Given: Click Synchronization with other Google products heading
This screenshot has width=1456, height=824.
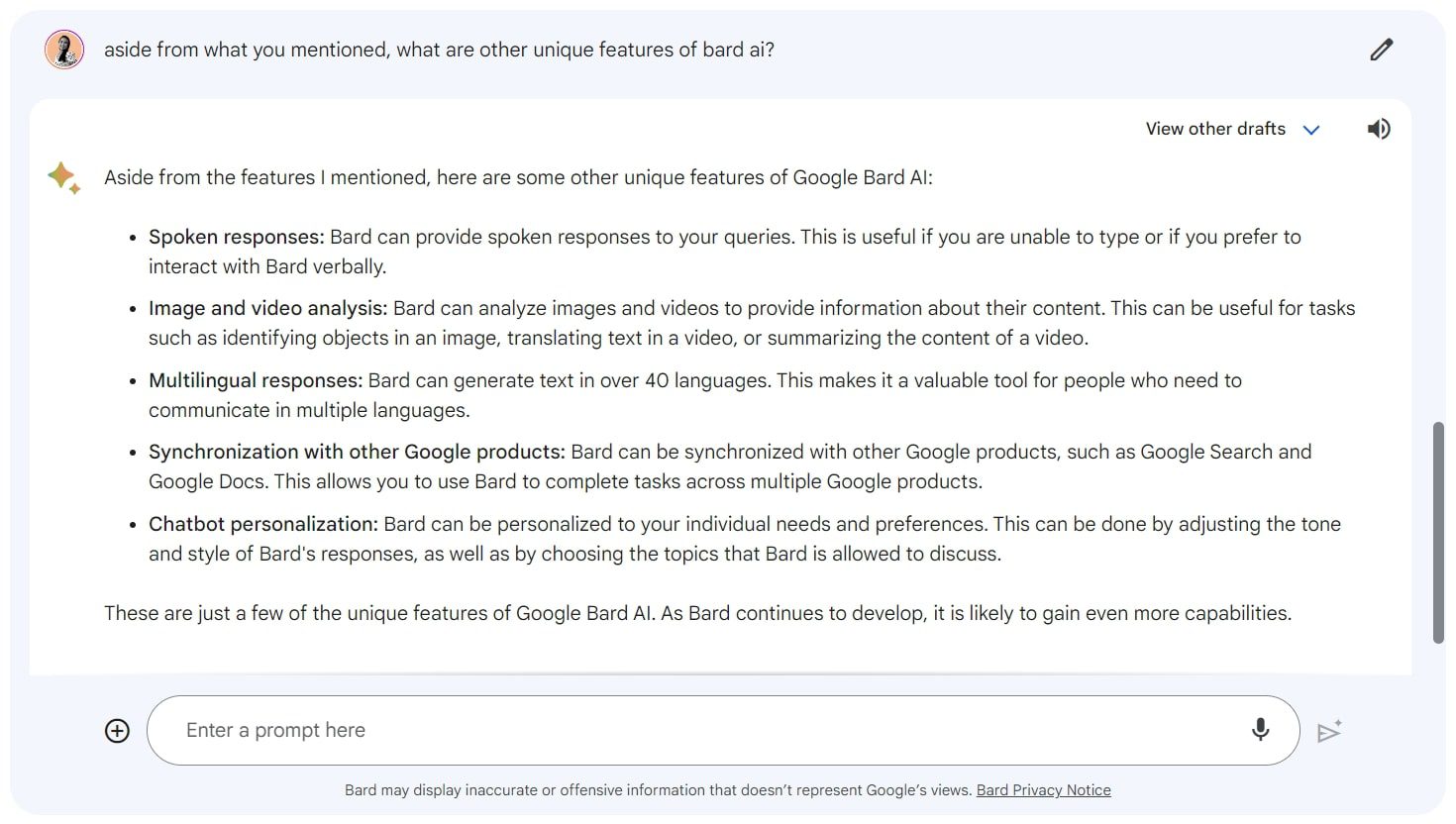Looking at the screenshot, I should [x=357, y=452].
